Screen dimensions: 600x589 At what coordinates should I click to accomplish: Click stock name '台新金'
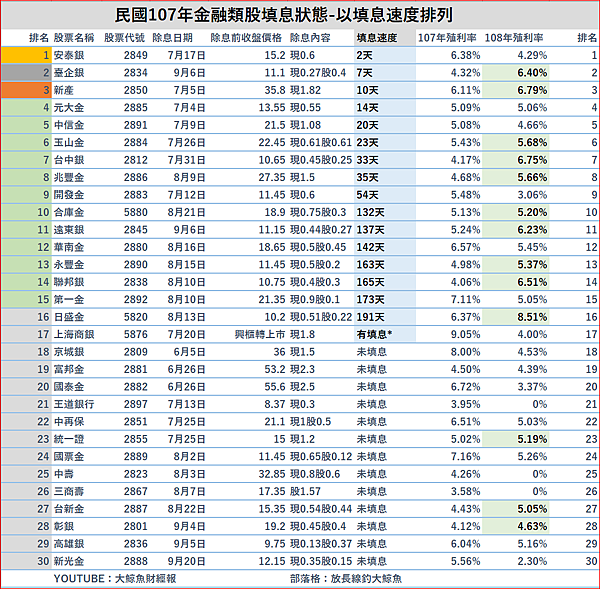coord(69,509)
